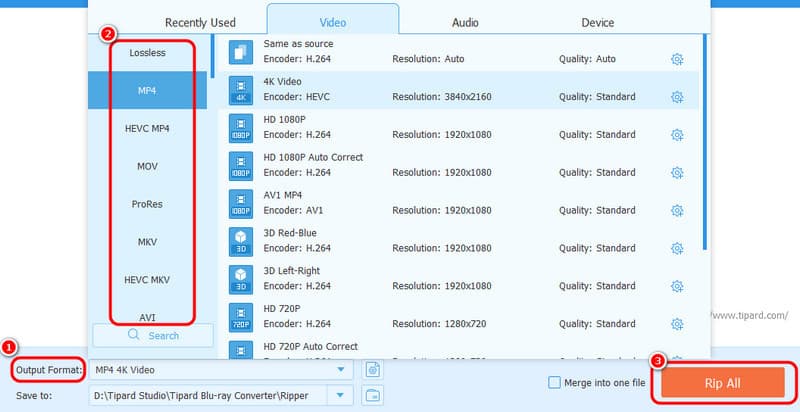Click the preset list vertical scrollbar
Image resolution: width=800 pixels, height=412 pixels.
click(x=705, y=142)
